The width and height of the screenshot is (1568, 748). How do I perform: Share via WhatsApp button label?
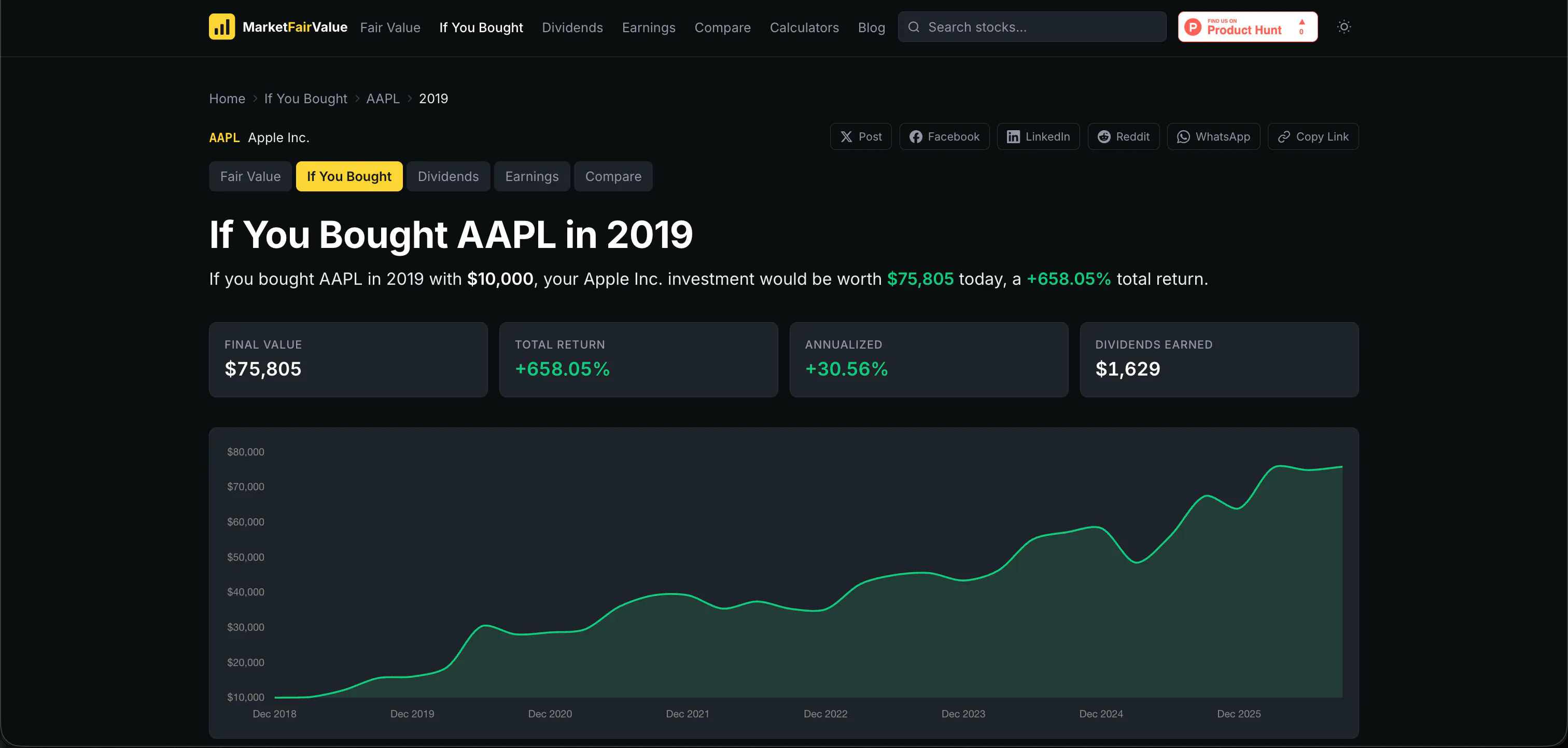[x=1222, y=136]
